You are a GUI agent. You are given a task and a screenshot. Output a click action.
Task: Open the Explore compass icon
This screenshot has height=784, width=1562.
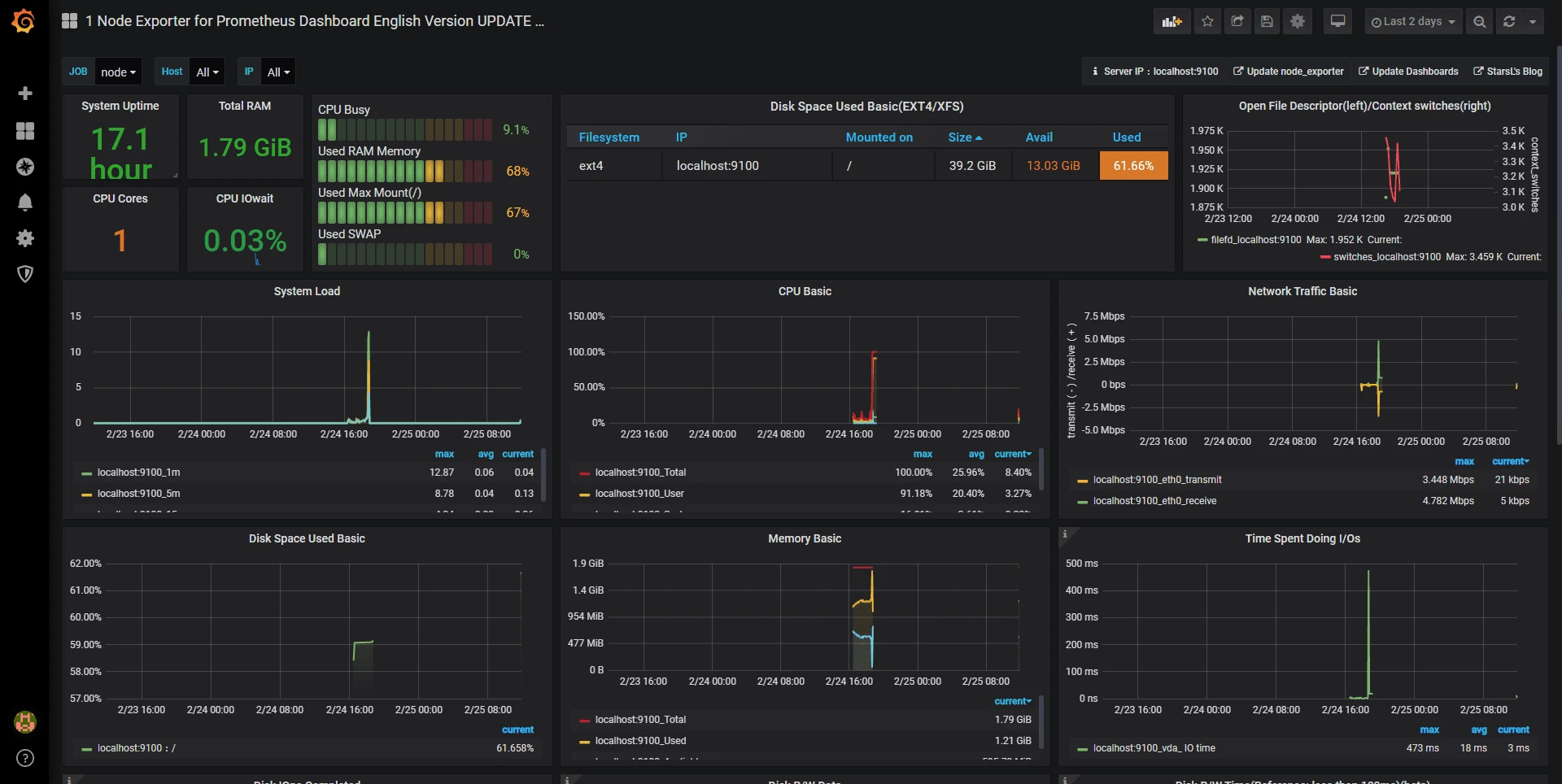[x=25, y=167]
